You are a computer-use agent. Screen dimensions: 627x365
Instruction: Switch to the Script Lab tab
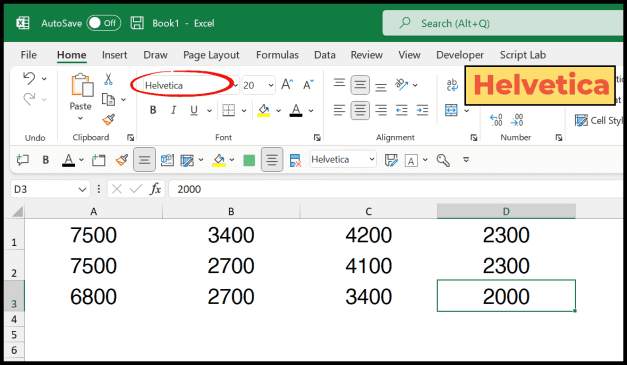pos(523,55)
